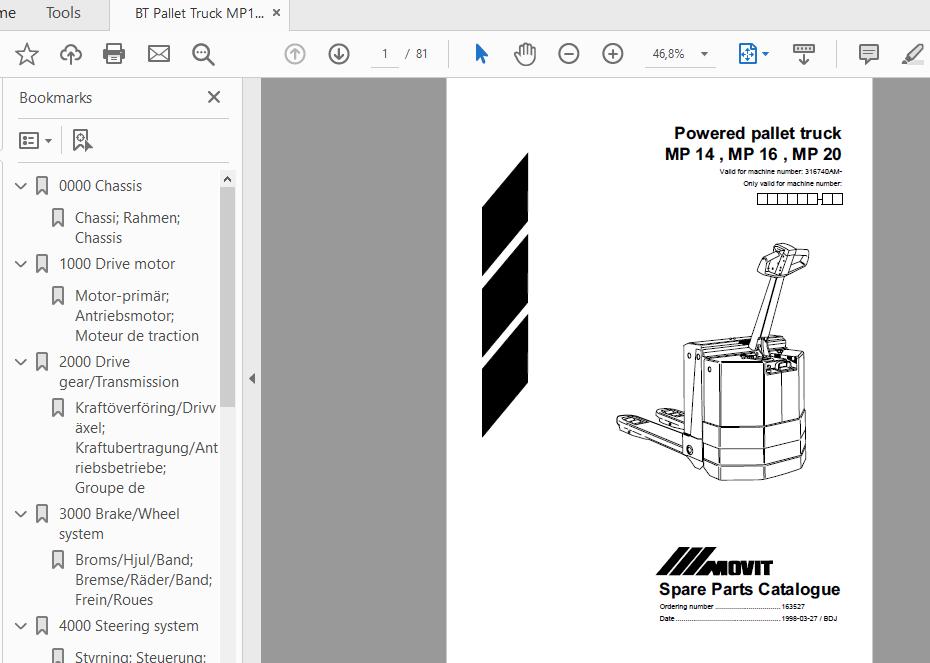930x663 pixels.
Task: Zoom in with the plus icon
Action: (612, 54)
